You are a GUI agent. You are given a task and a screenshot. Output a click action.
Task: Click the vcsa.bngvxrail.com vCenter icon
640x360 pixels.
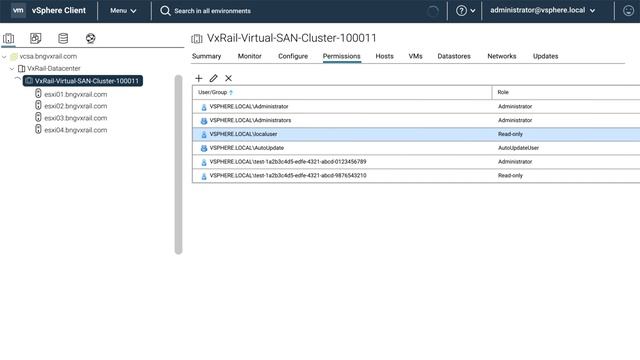coord(14,56)
